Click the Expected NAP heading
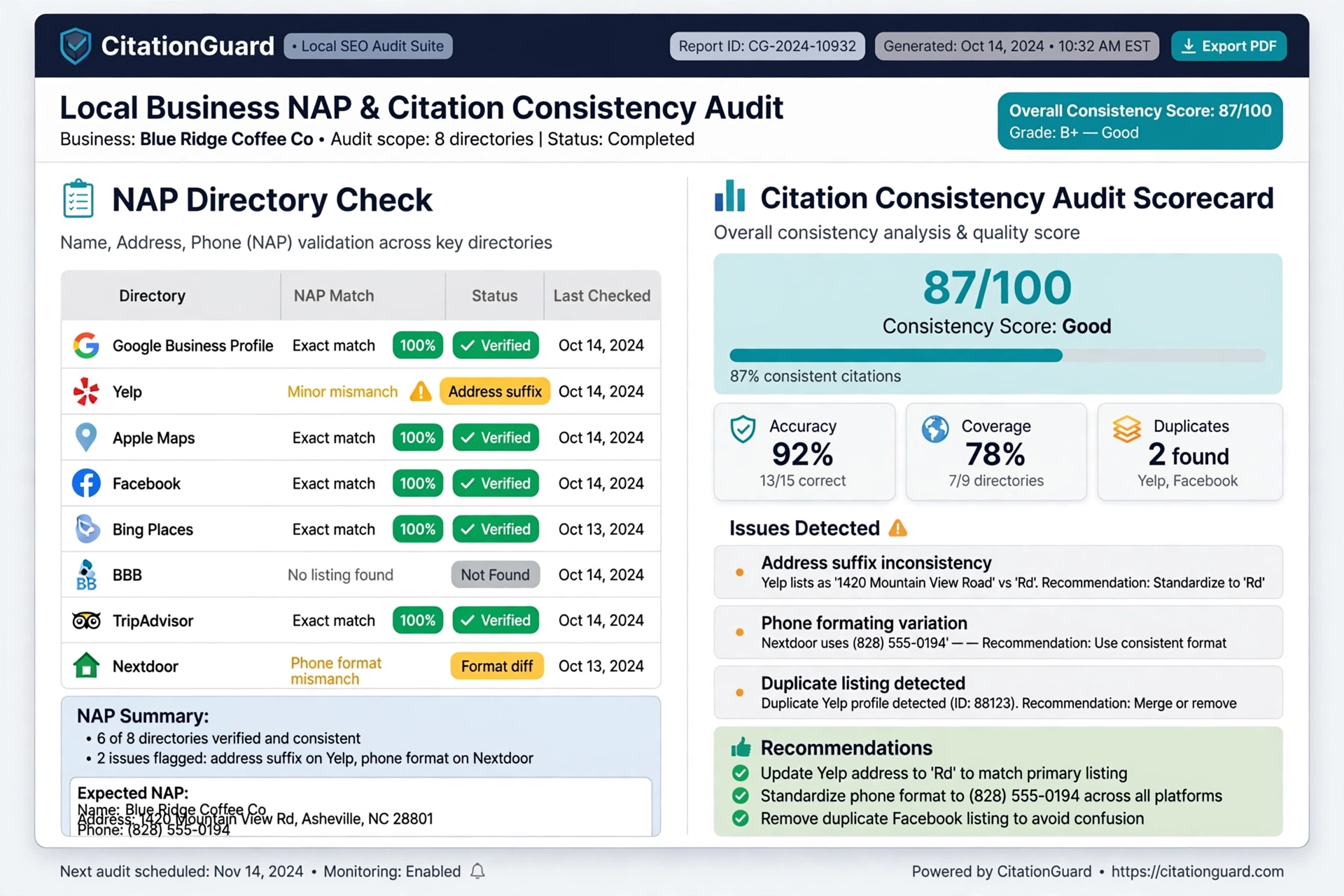This screenshot has height=896, width=1344. tap(132, 793)
